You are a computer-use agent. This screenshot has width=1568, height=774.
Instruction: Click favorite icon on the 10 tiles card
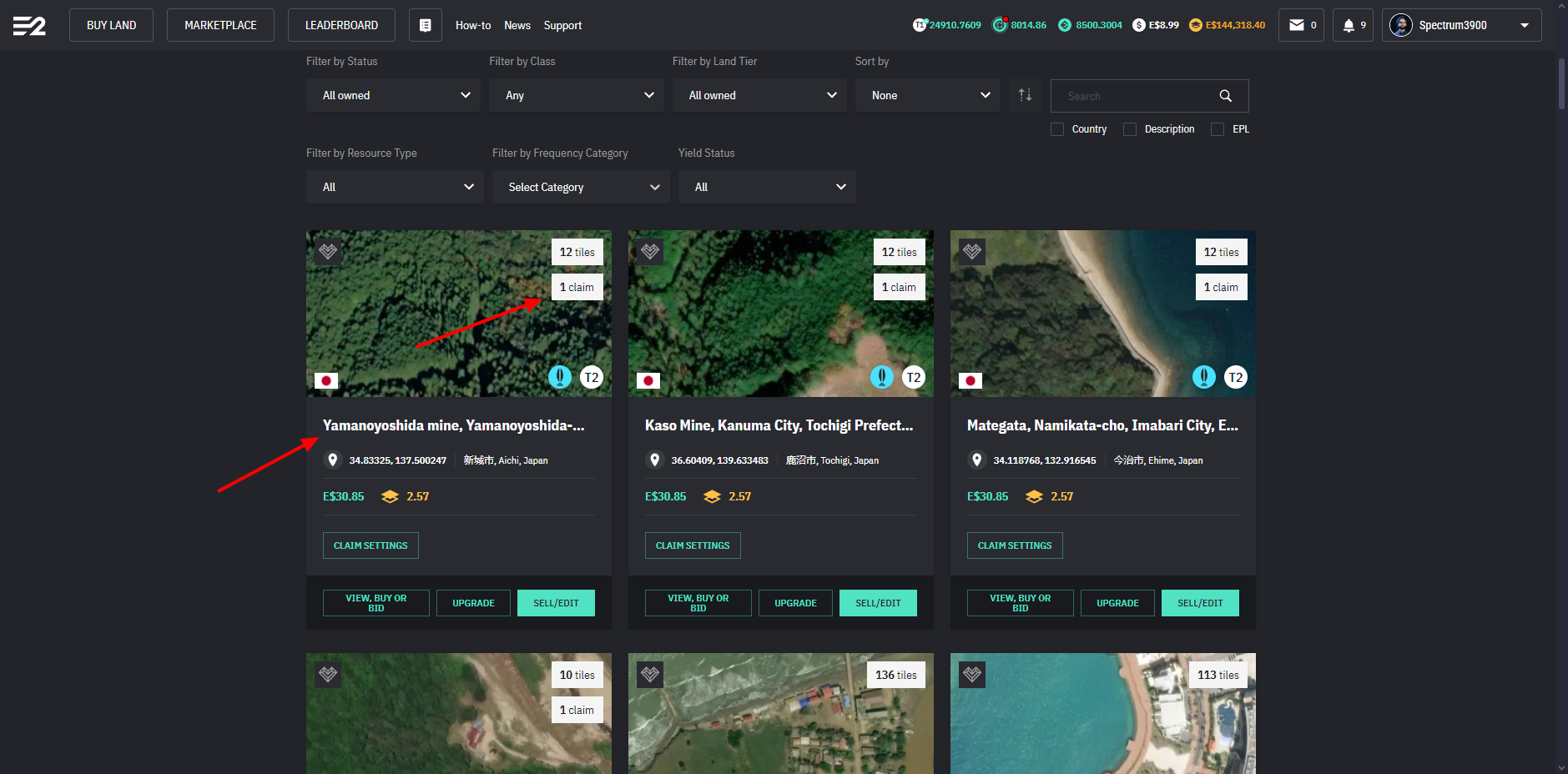tap(328, 674)
